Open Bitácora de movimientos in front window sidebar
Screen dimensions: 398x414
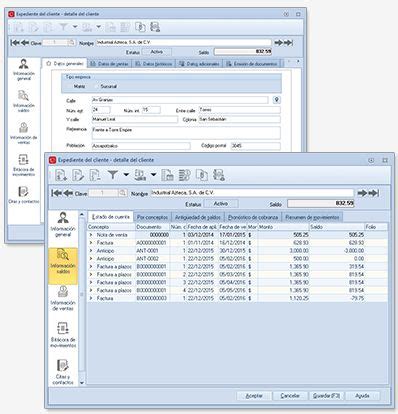point(63,335)
